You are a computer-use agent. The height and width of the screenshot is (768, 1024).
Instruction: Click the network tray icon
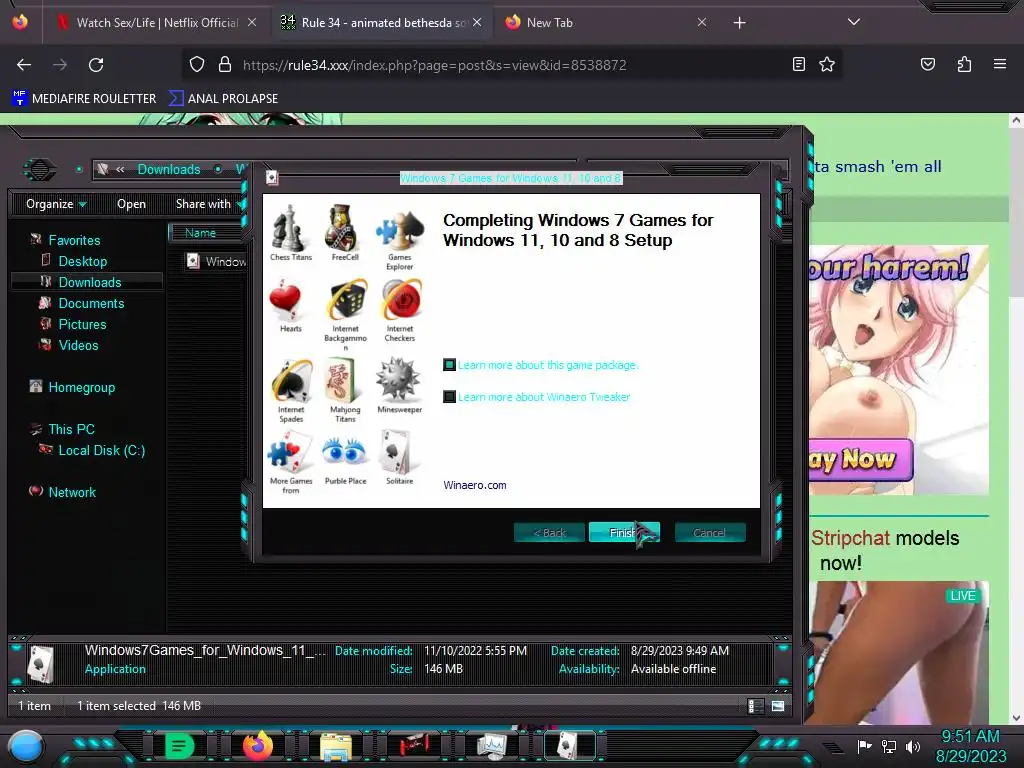pyautogui.click(x=889, y=746)
